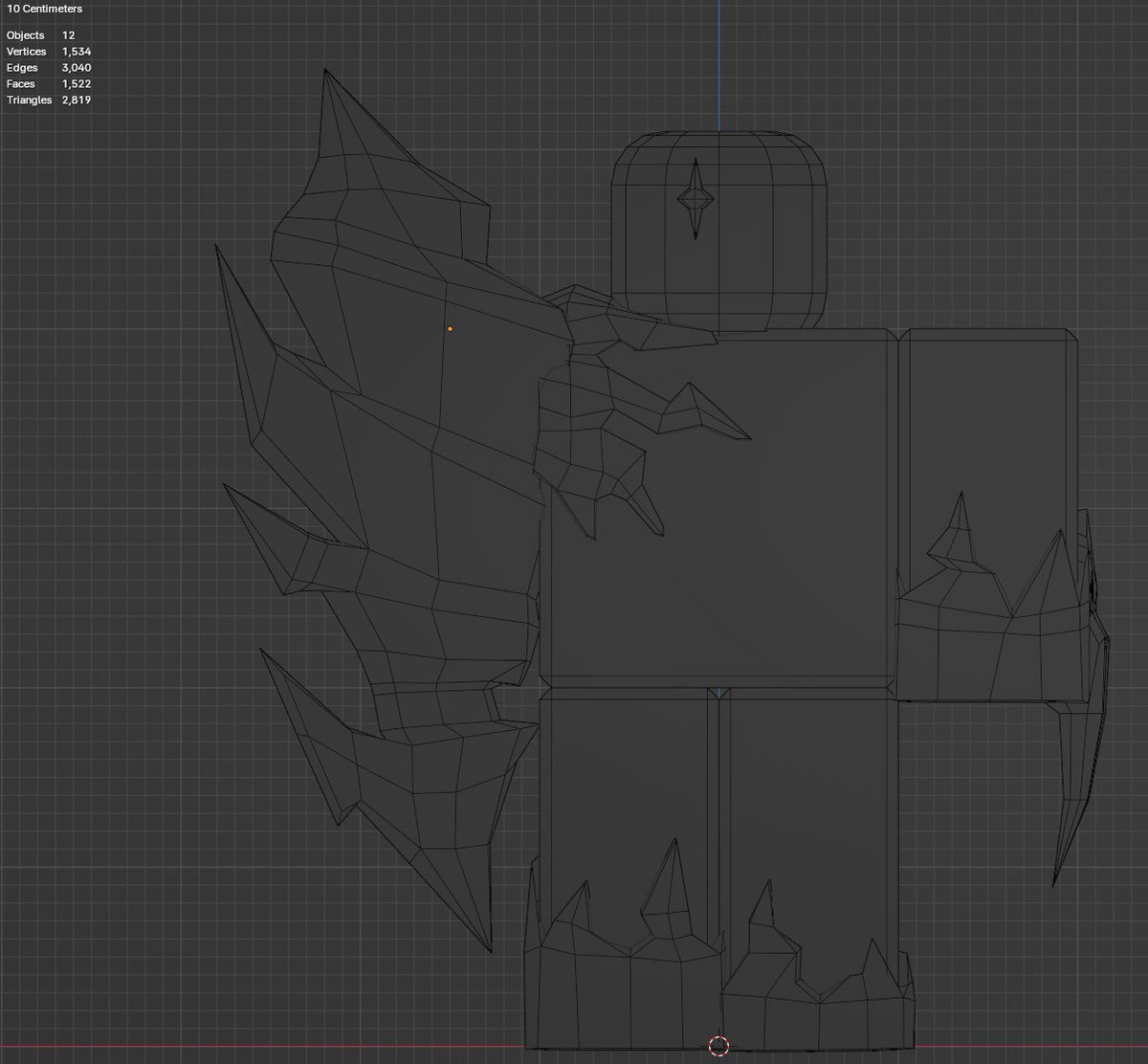
Task: Click the "Vertices" statistics label
Action: 26,52
